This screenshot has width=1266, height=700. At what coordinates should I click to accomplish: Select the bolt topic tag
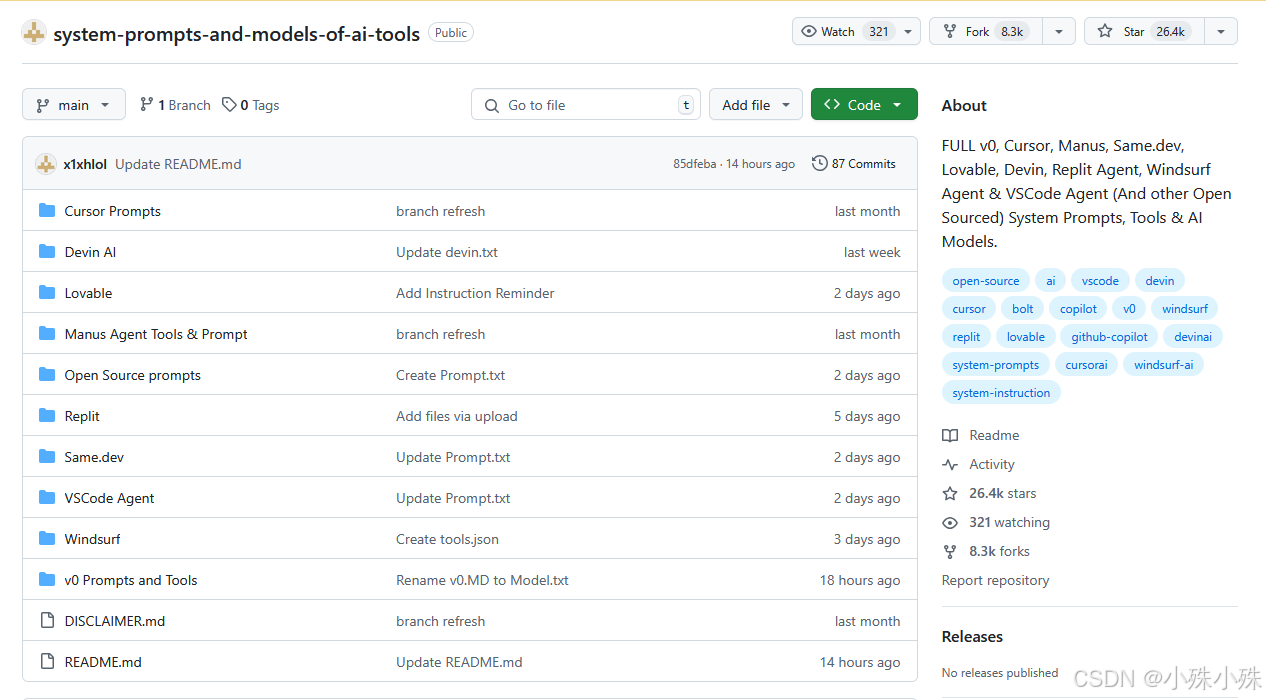pyautogui.click(x=1023, y=309)
